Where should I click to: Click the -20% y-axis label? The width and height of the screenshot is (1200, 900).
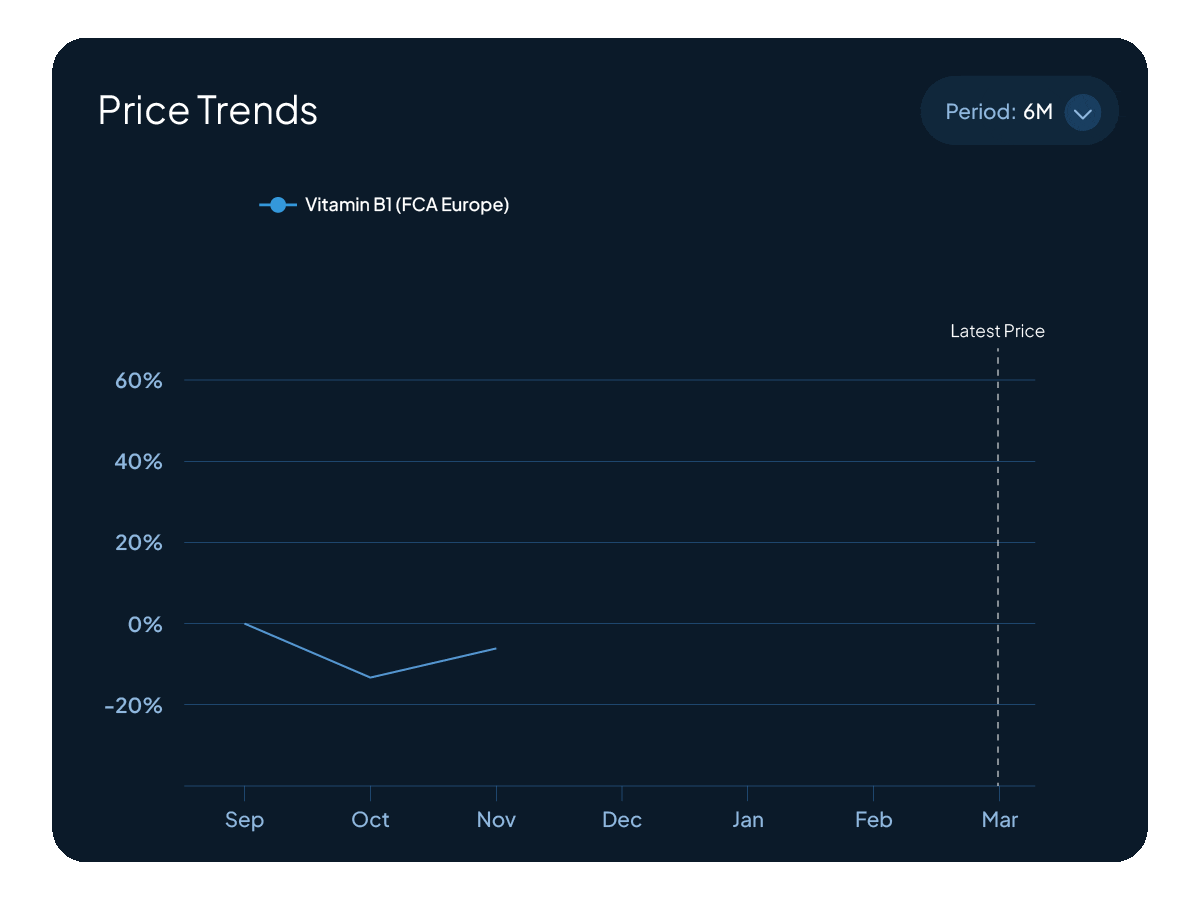pyautogui.click(x=134, y=705)
